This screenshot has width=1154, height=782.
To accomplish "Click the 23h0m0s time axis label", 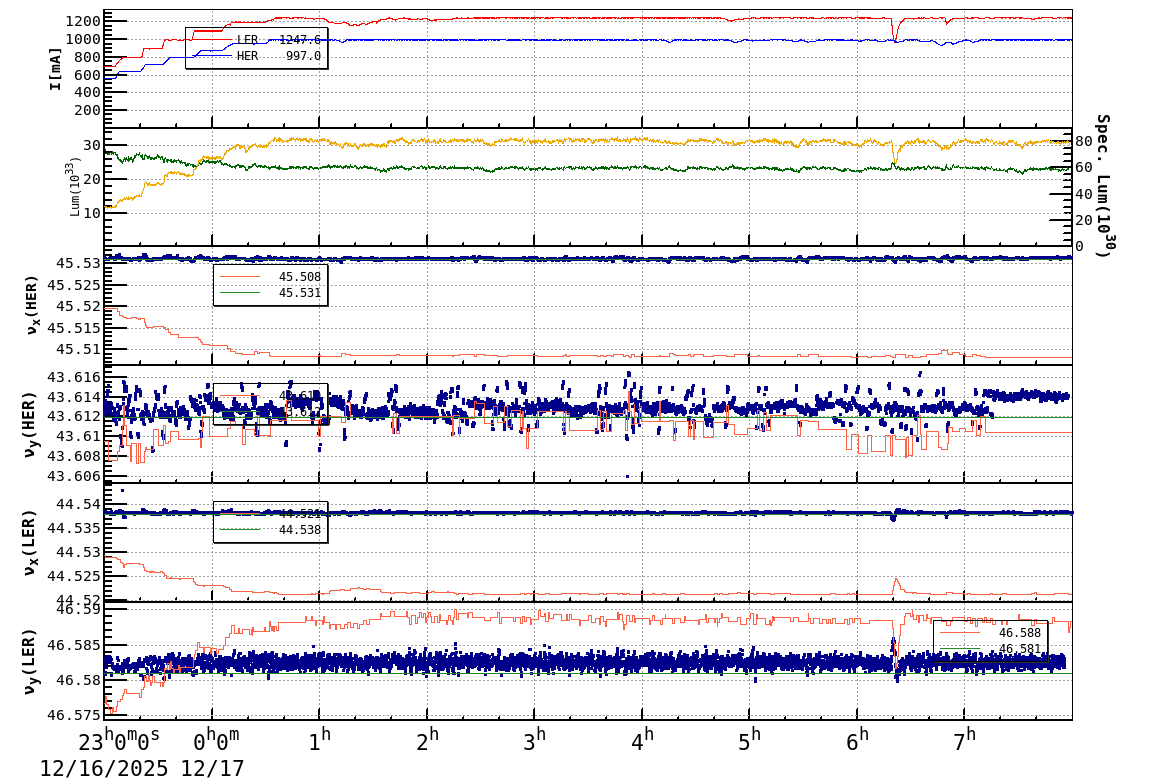I will coord(118,740).
